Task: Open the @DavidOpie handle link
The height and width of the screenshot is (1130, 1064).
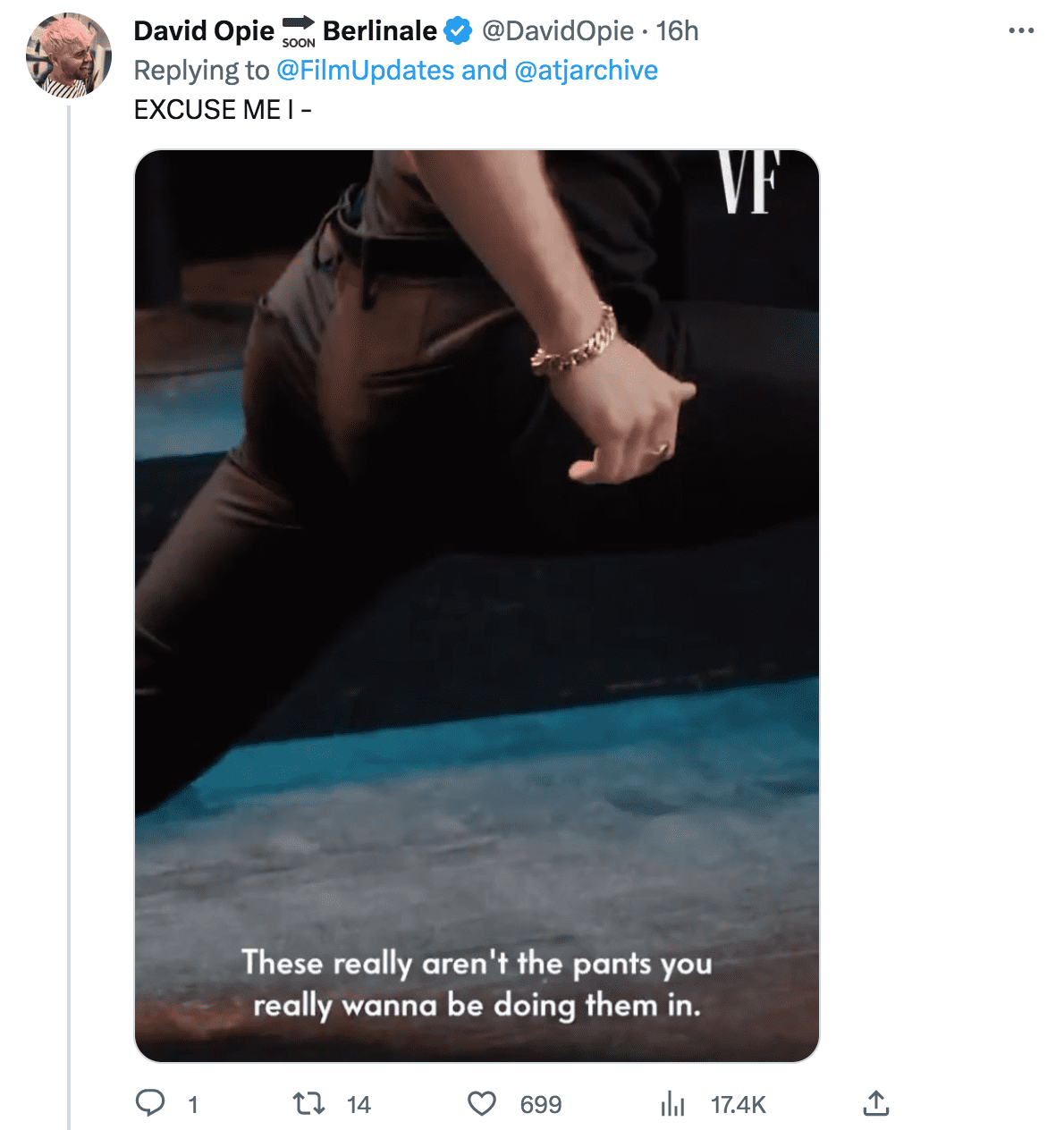Action: (x=558, y=31)
